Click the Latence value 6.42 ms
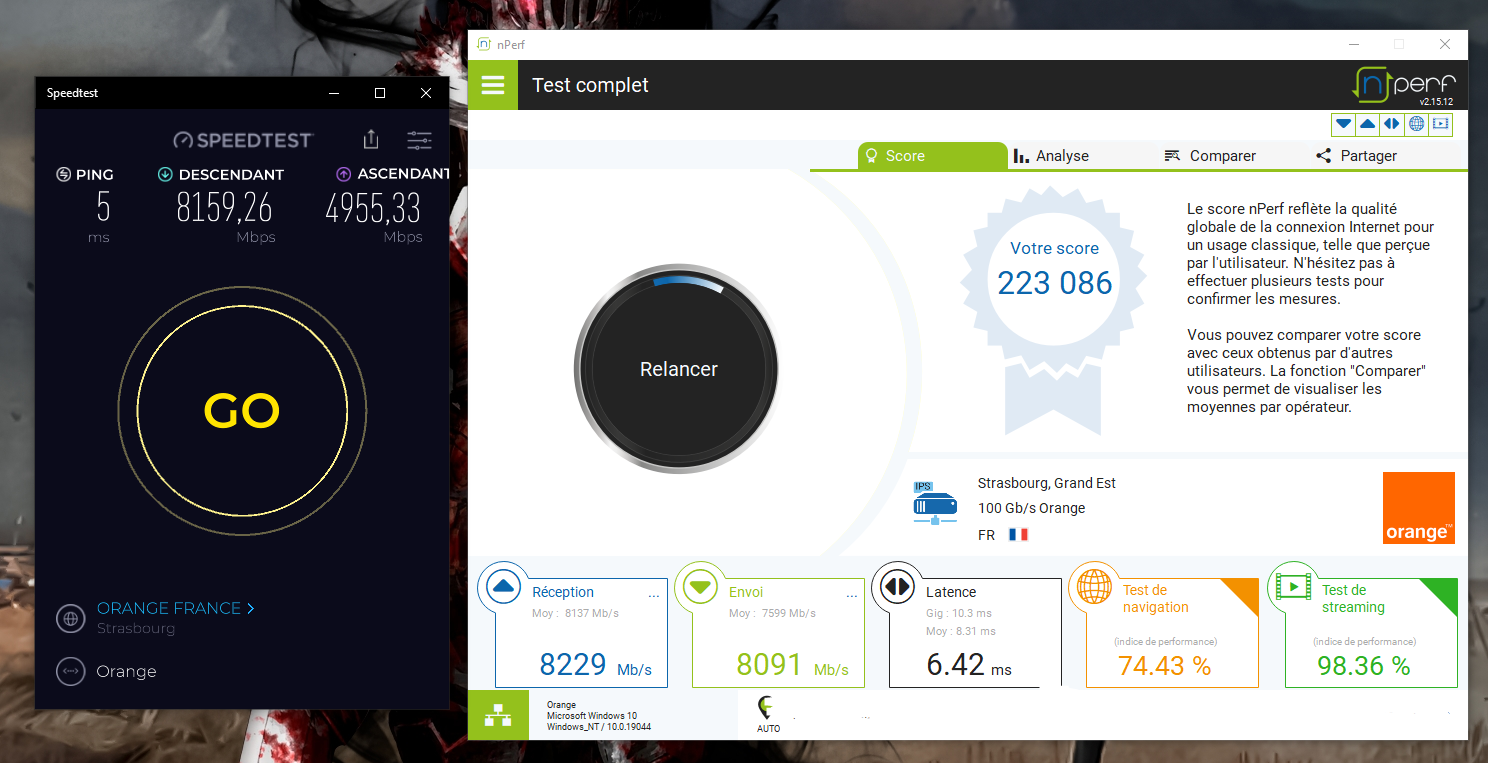 click(x=969, y=665)
